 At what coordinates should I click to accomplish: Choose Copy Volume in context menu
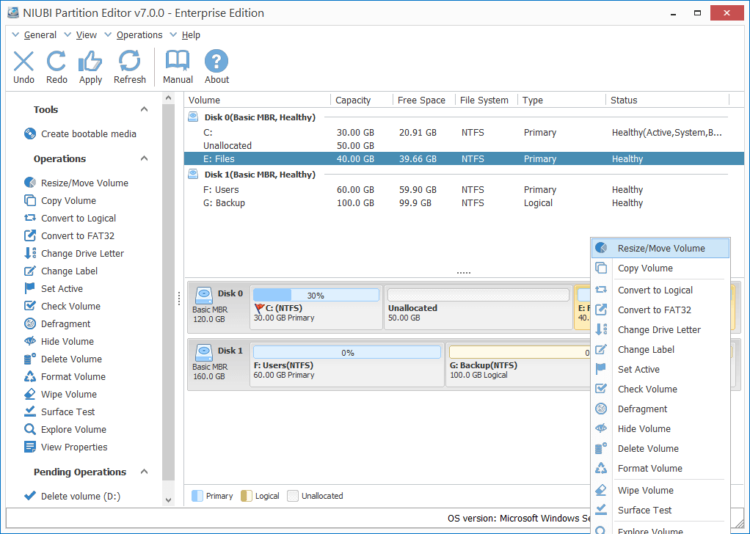click(661, 268)
